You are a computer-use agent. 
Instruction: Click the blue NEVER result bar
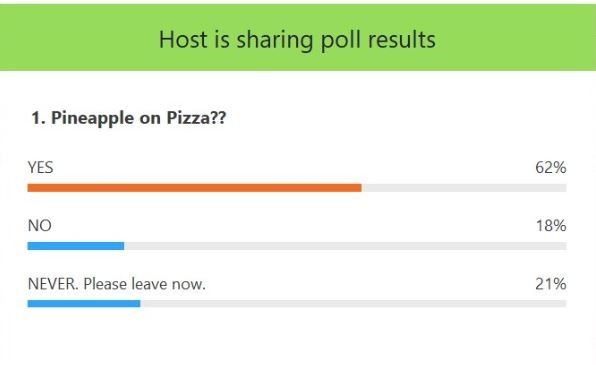[84, 303]
